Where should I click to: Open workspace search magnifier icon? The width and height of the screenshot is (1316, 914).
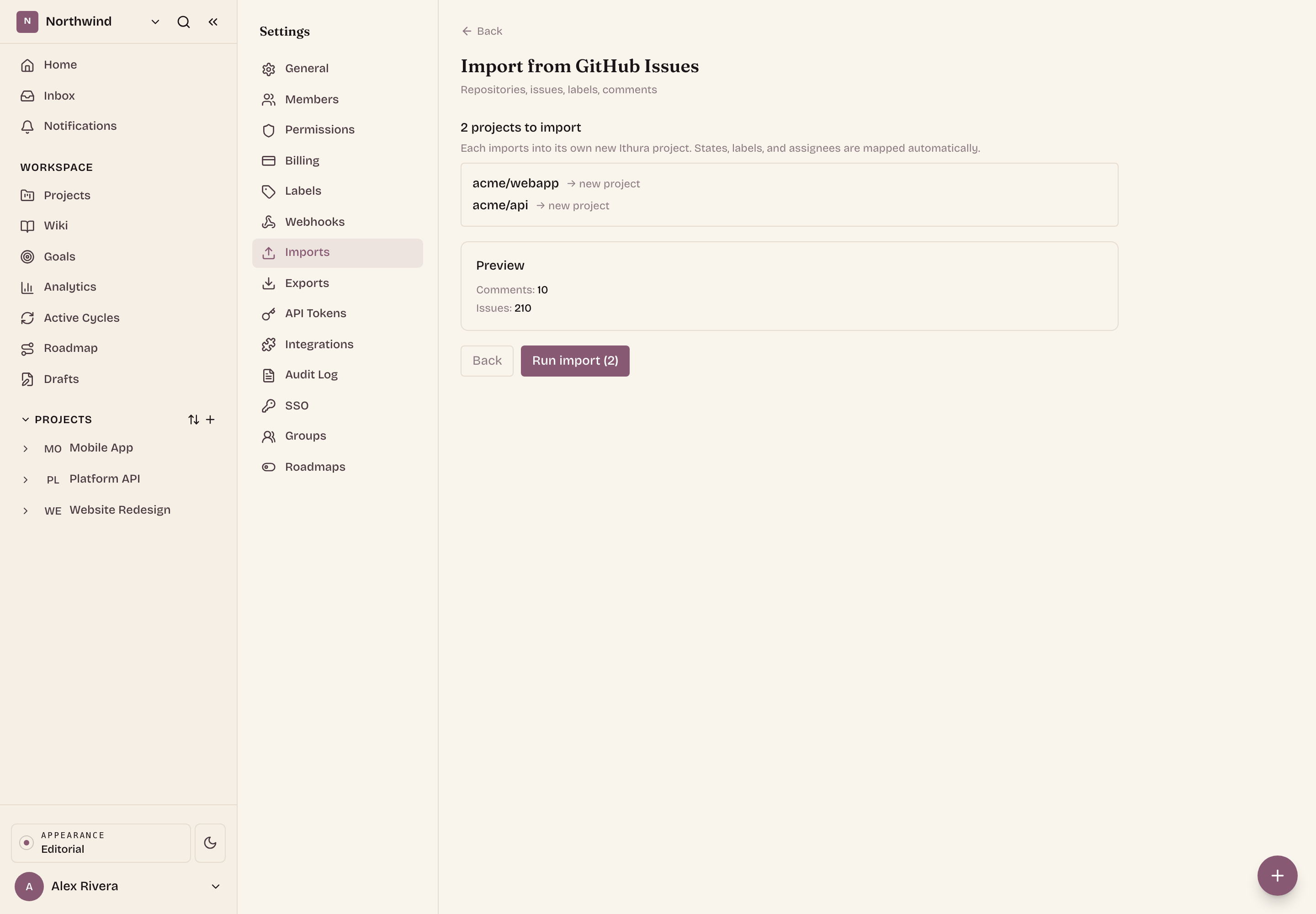click(x=183, y=22)
